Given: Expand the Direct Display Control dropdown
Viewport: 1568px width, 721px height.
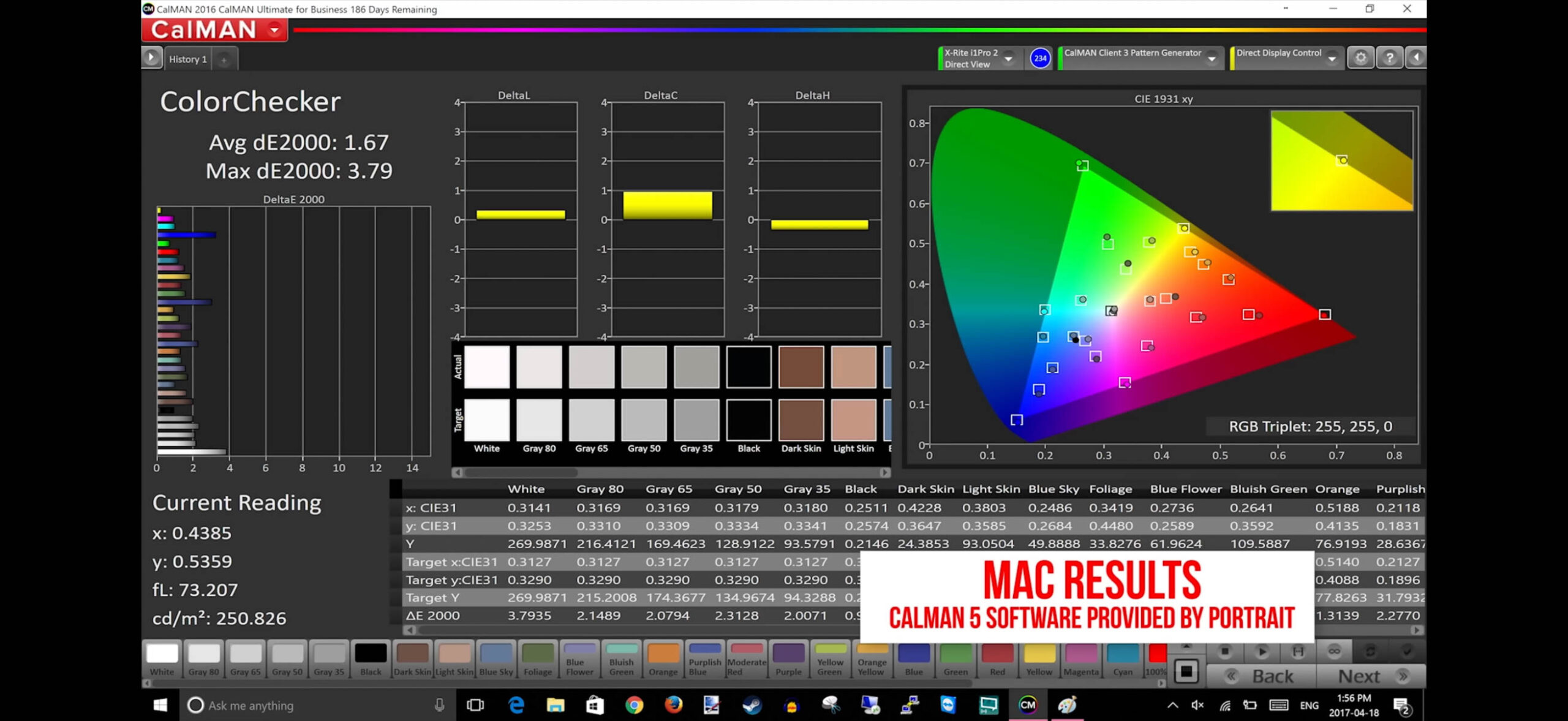Looking at the screenshot, I should tap(1332, 58).
